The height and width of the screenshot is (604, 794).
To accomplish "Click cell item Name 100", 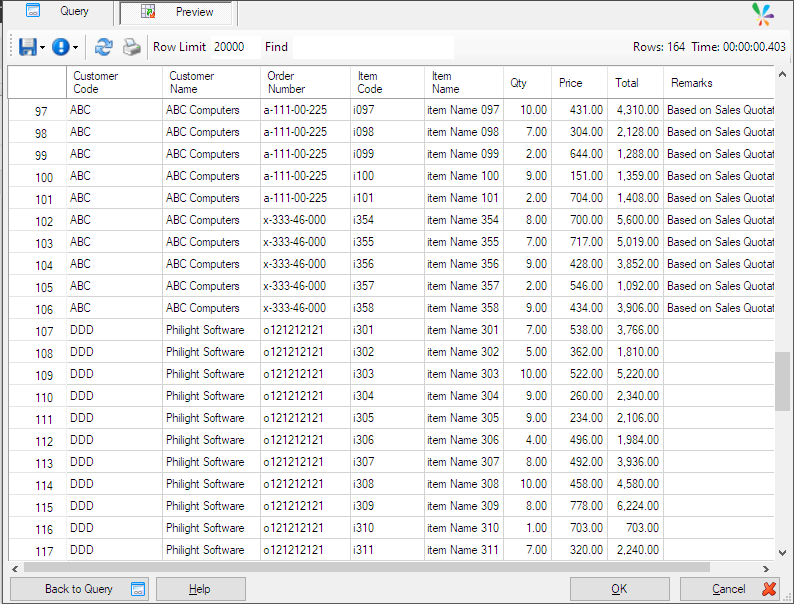I will coord(464,176).
